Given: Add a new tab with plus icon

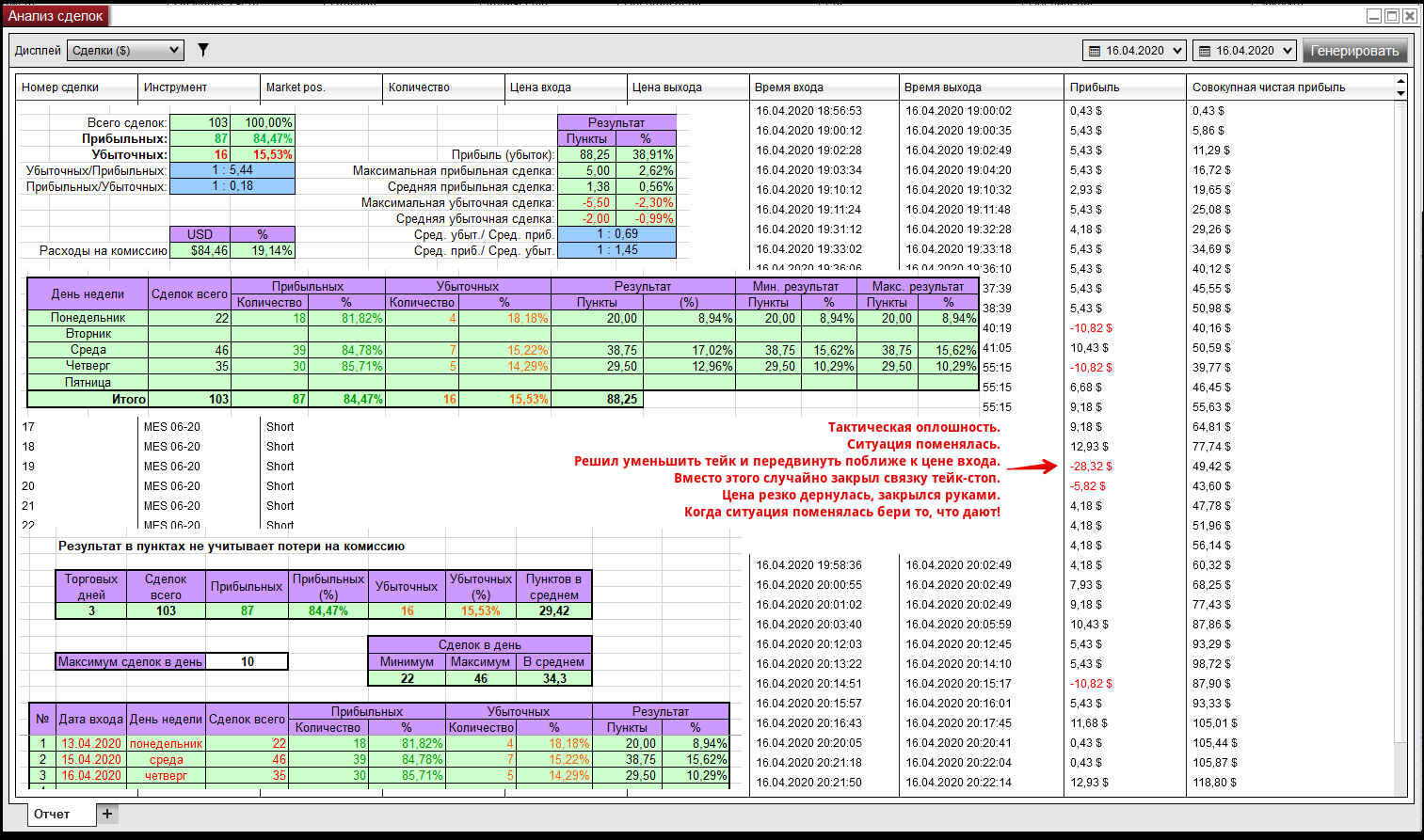Looking at the screenshot, I should 107,814.
